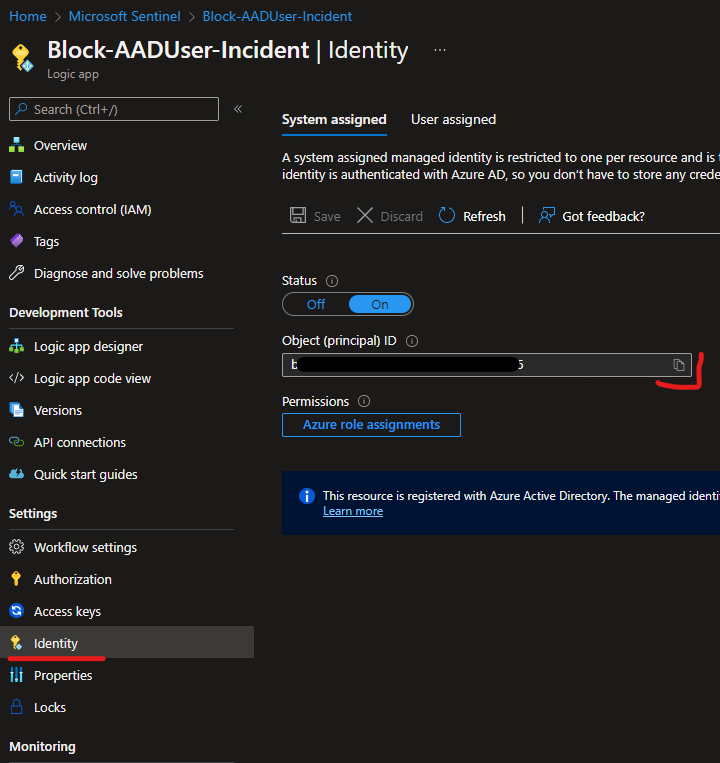The width and height of the screenshot is (720, 763).
Task: Click the Versions icon in sidebar
Action: pos(17,410)
